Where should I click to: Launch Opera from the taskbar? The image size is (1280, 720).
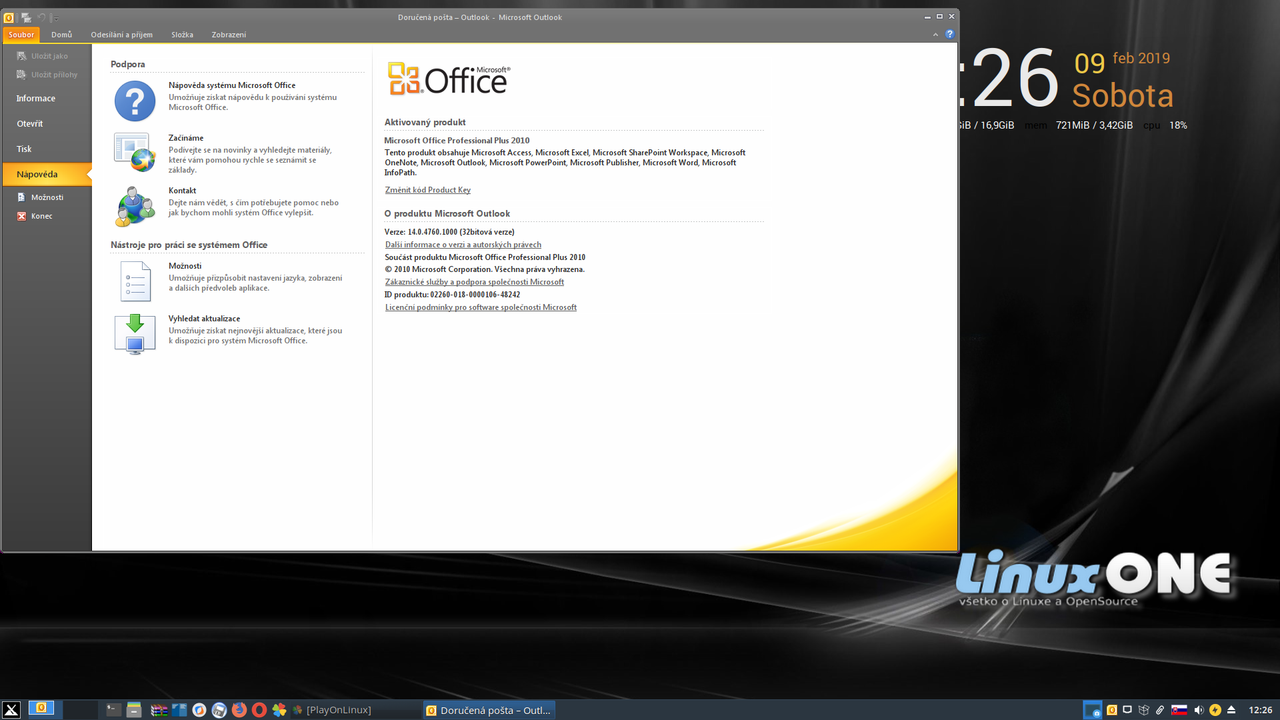click(259, 710)
